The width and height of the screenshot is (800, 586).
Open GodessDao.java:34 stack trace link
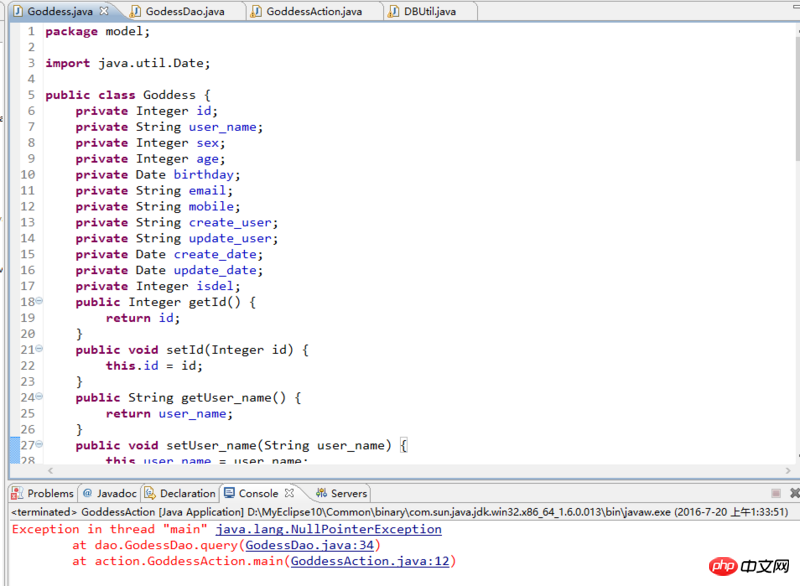click(x=309, y=545)
